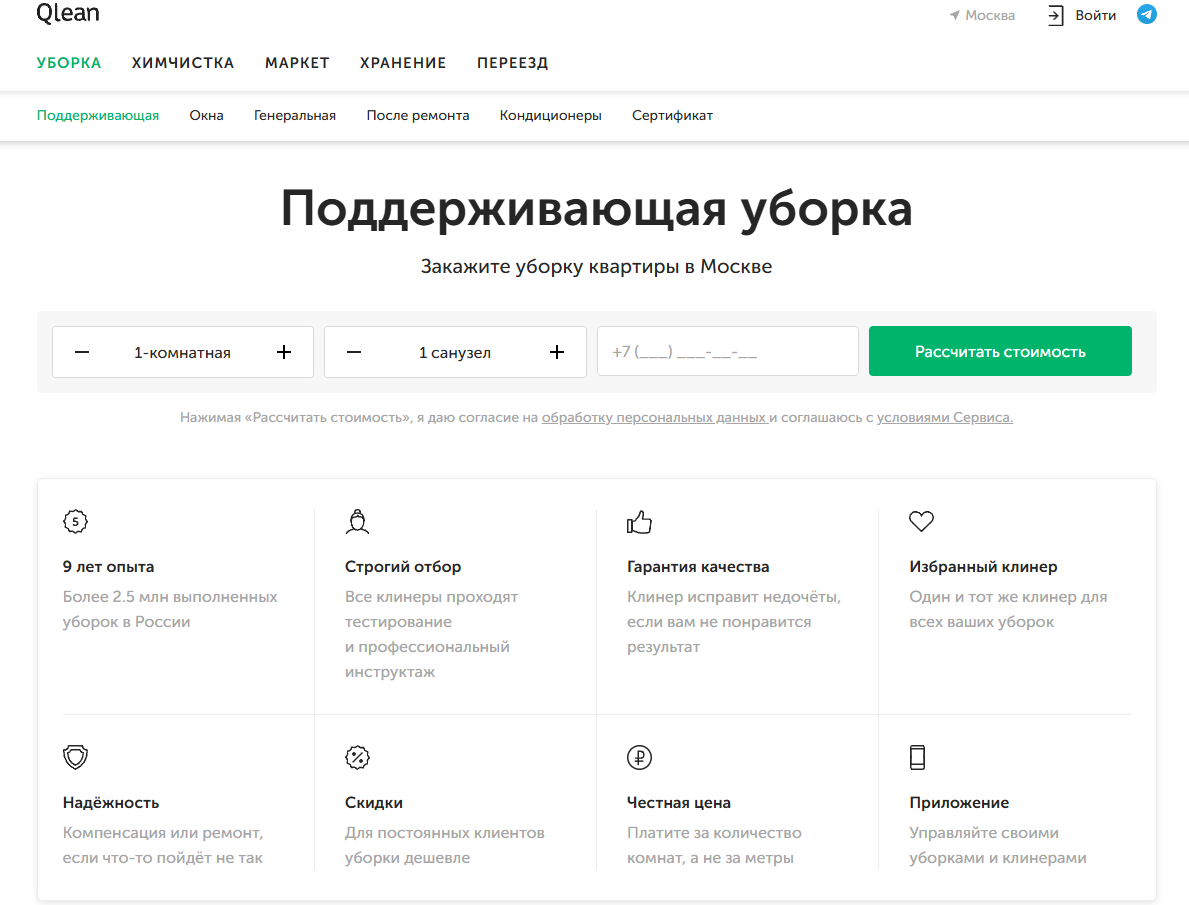1189x905 pixels.
Task: Switch to the Генеральная tab
Action: (x=295, y=115)
